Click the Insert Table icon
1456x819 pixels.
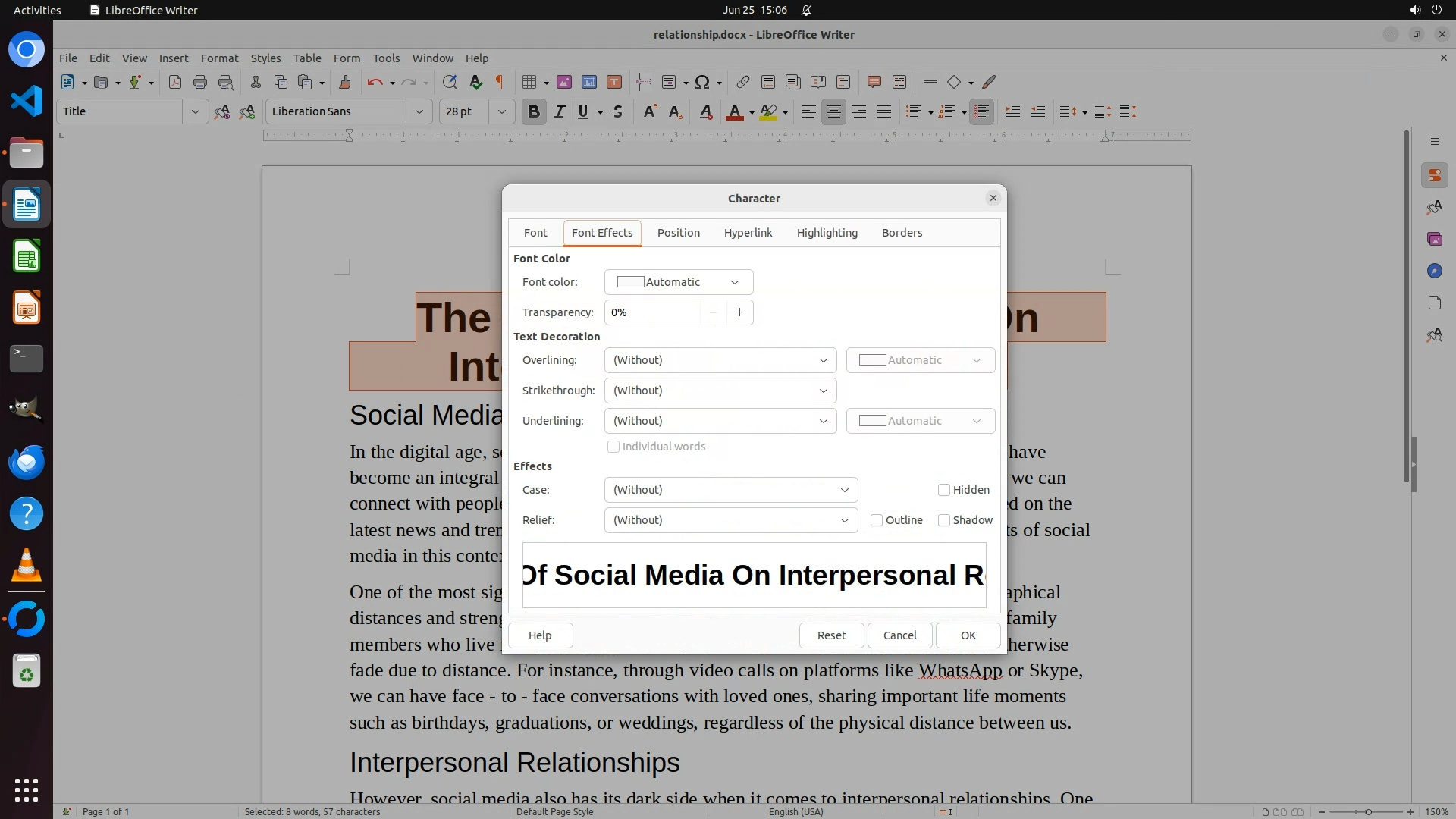[529, 82]
